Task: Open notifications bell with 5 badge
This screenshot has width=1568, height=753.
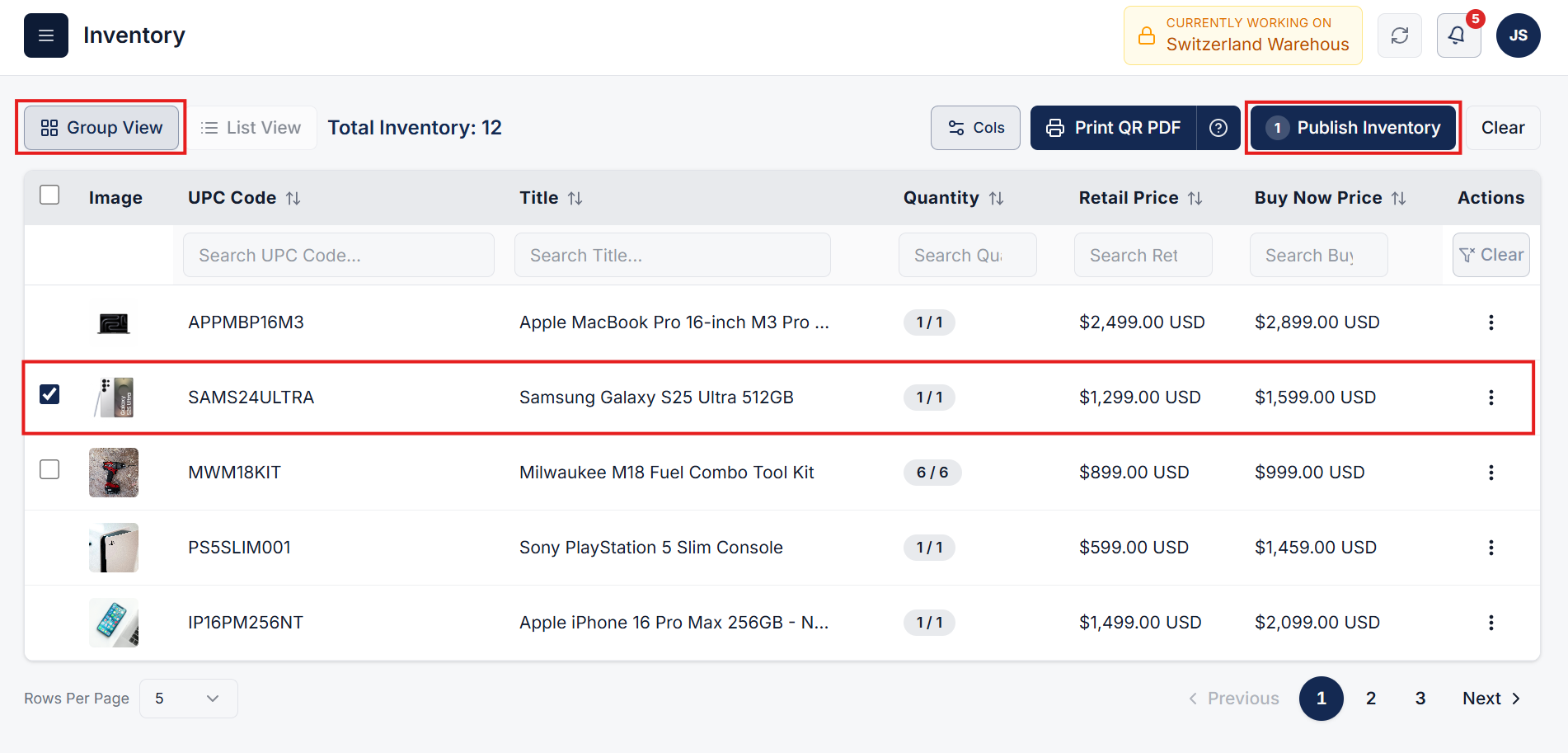Action: click(x=1458, y=35)
